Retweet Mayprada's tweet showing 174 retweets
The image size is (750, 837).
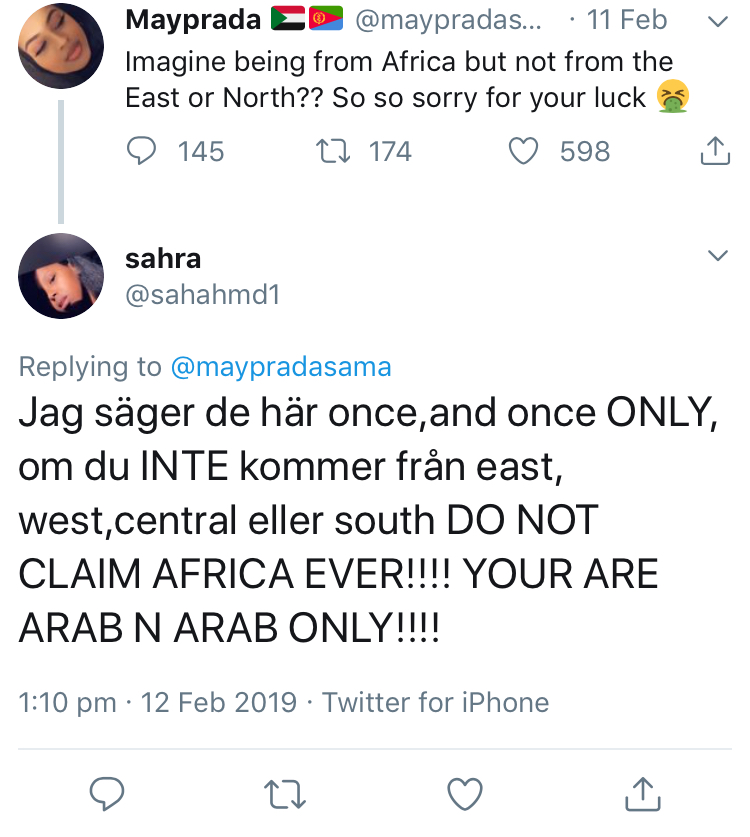tap(326, 151)
